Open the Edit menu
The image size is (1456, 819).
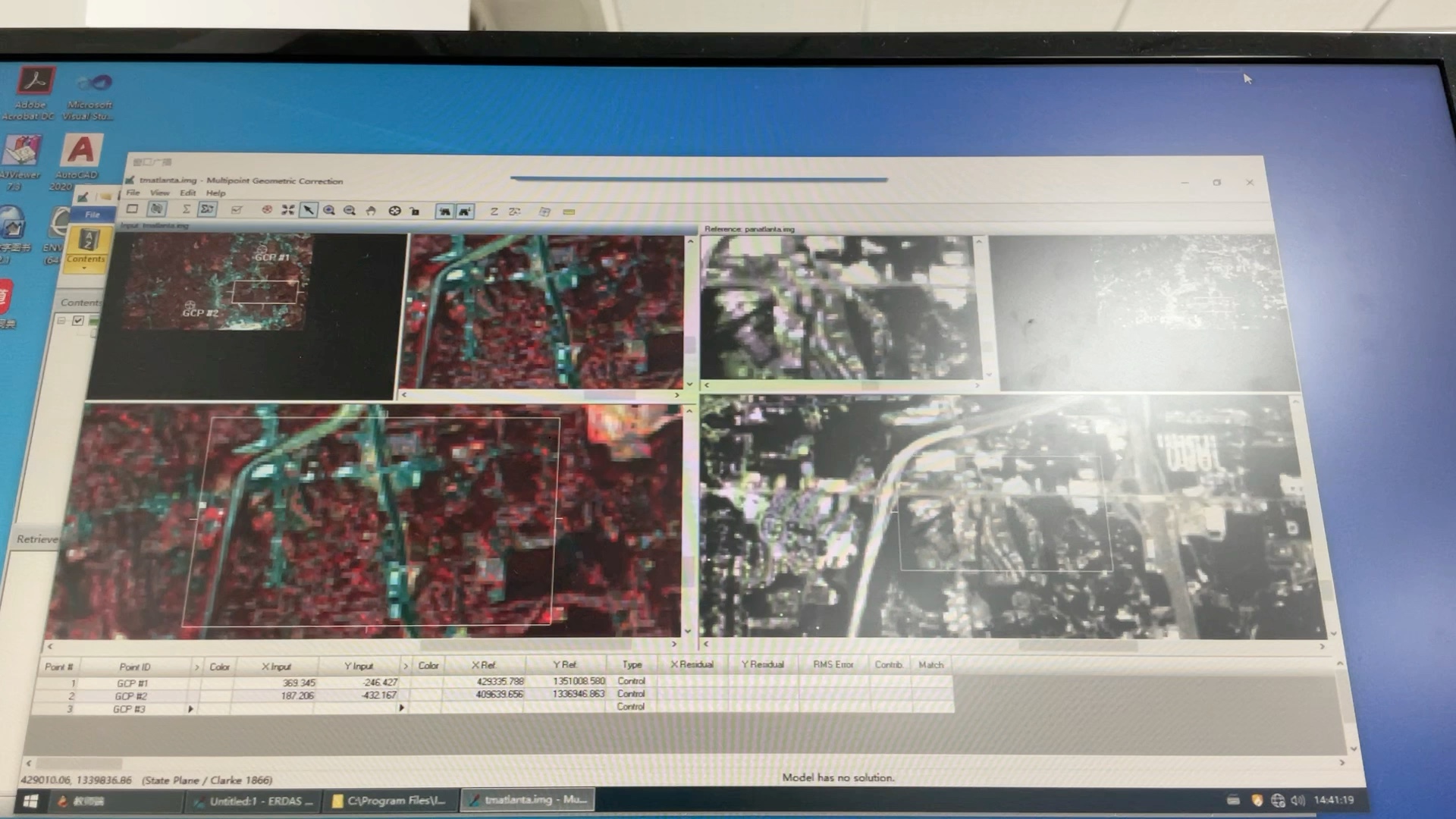(x=187, y=193)
